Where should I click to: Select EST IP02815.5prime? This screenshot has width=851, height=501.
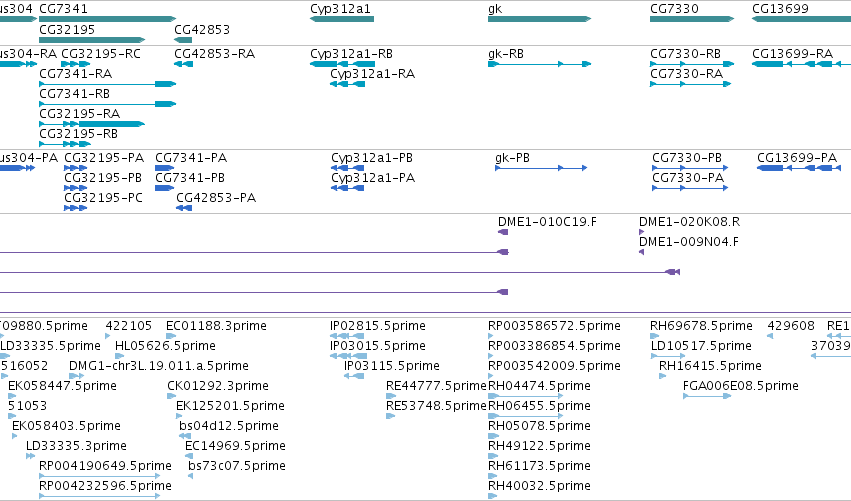pyautogui.click(x=347, y=336)
